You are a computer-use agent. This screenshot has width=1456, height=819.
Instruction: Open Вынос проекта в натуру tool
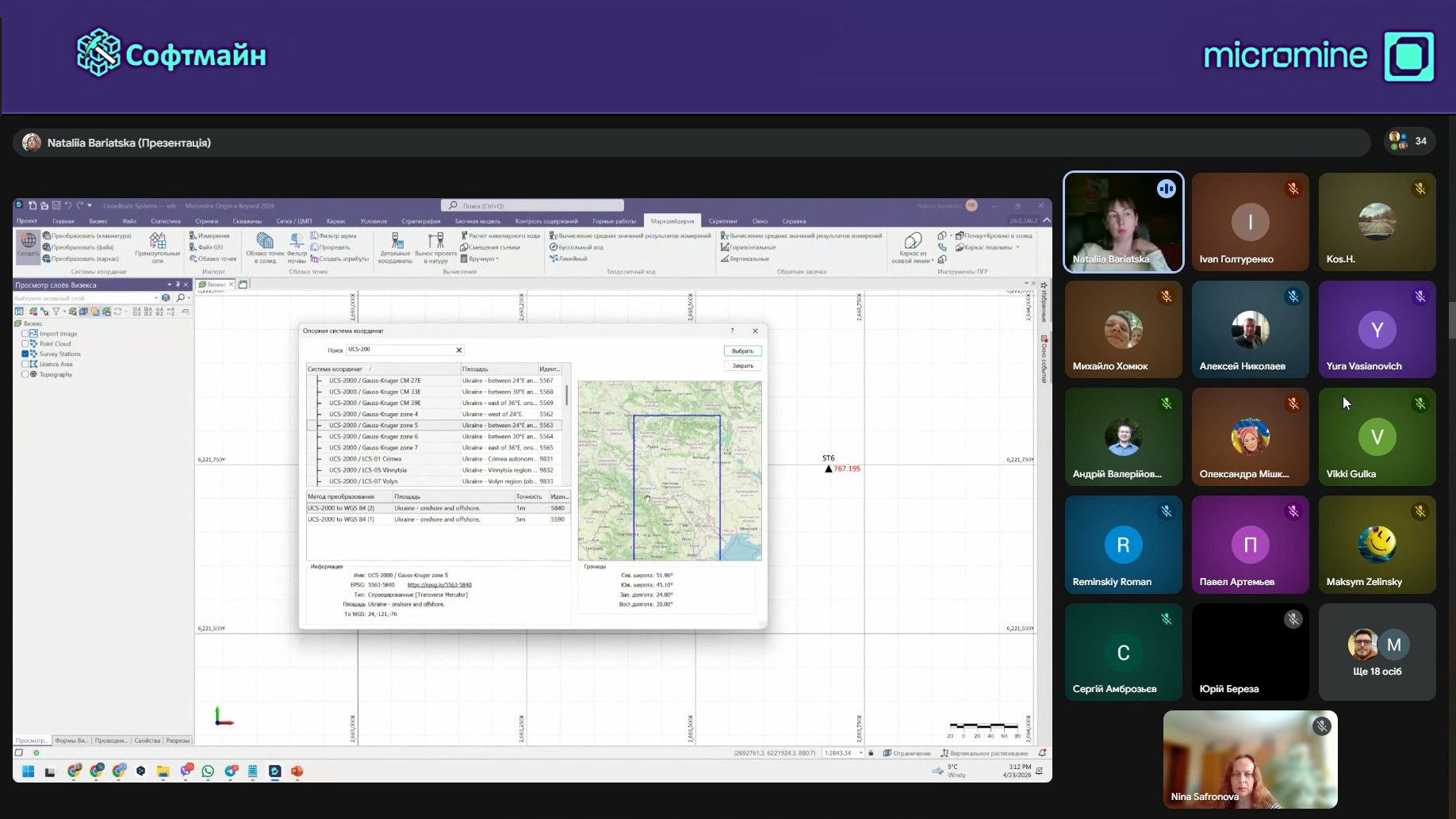click(435, 247)
